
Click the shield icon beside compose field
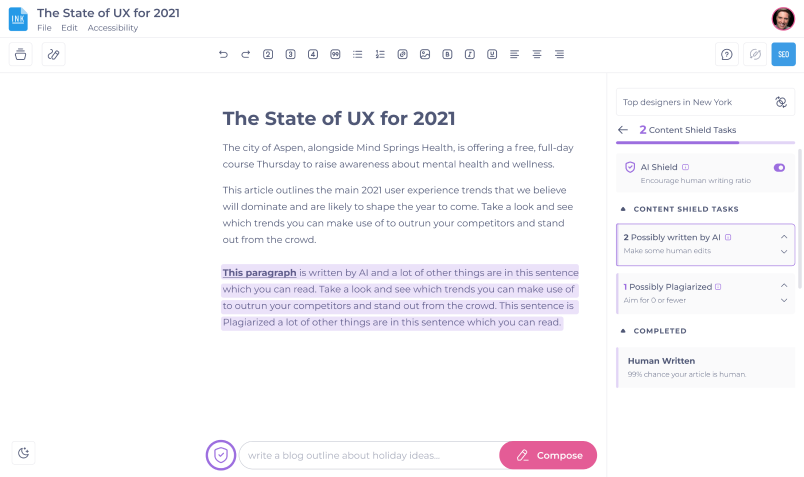(221, 455)
